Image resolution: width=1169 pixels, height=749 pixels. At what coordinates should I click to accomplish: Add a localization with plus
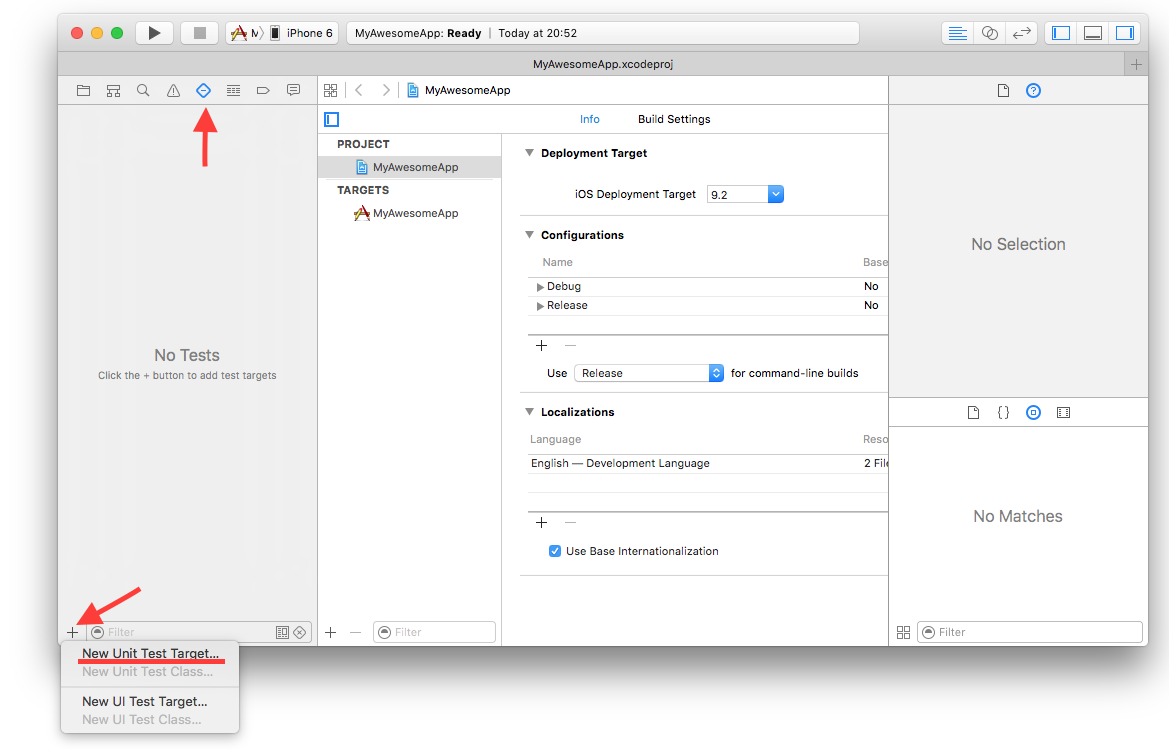pos(542,523)
